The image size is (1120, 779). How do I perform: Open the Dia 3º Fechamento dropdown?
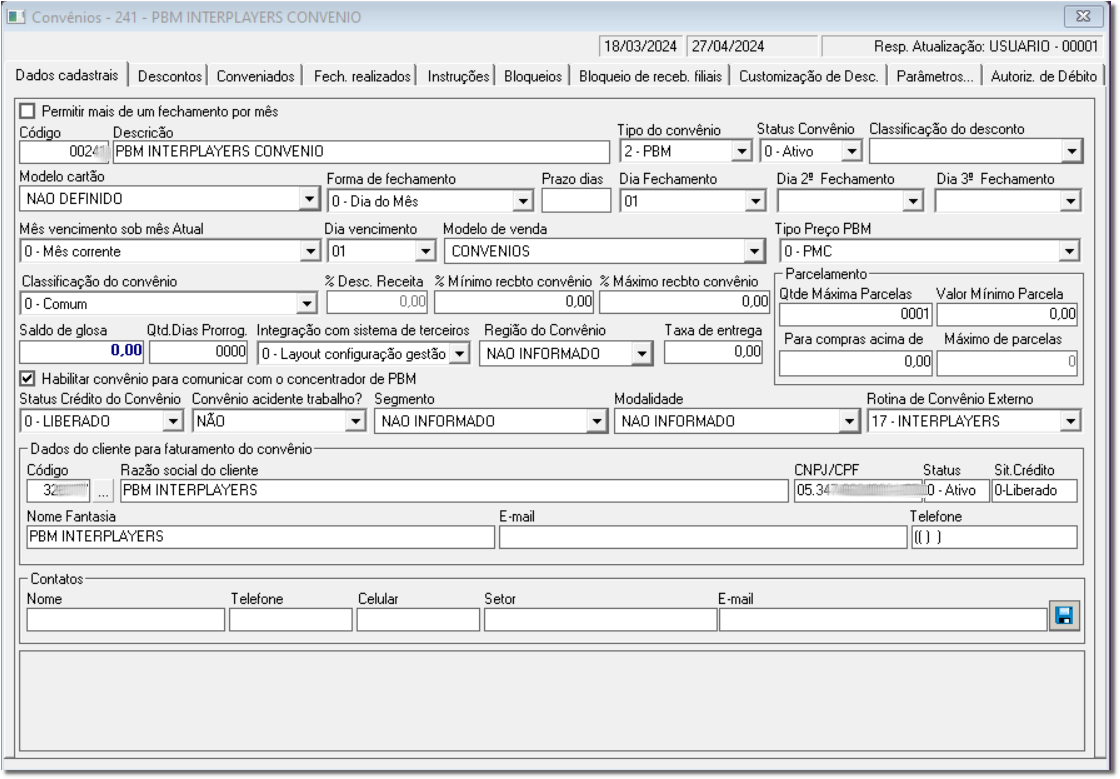(x=1070, y=201)
